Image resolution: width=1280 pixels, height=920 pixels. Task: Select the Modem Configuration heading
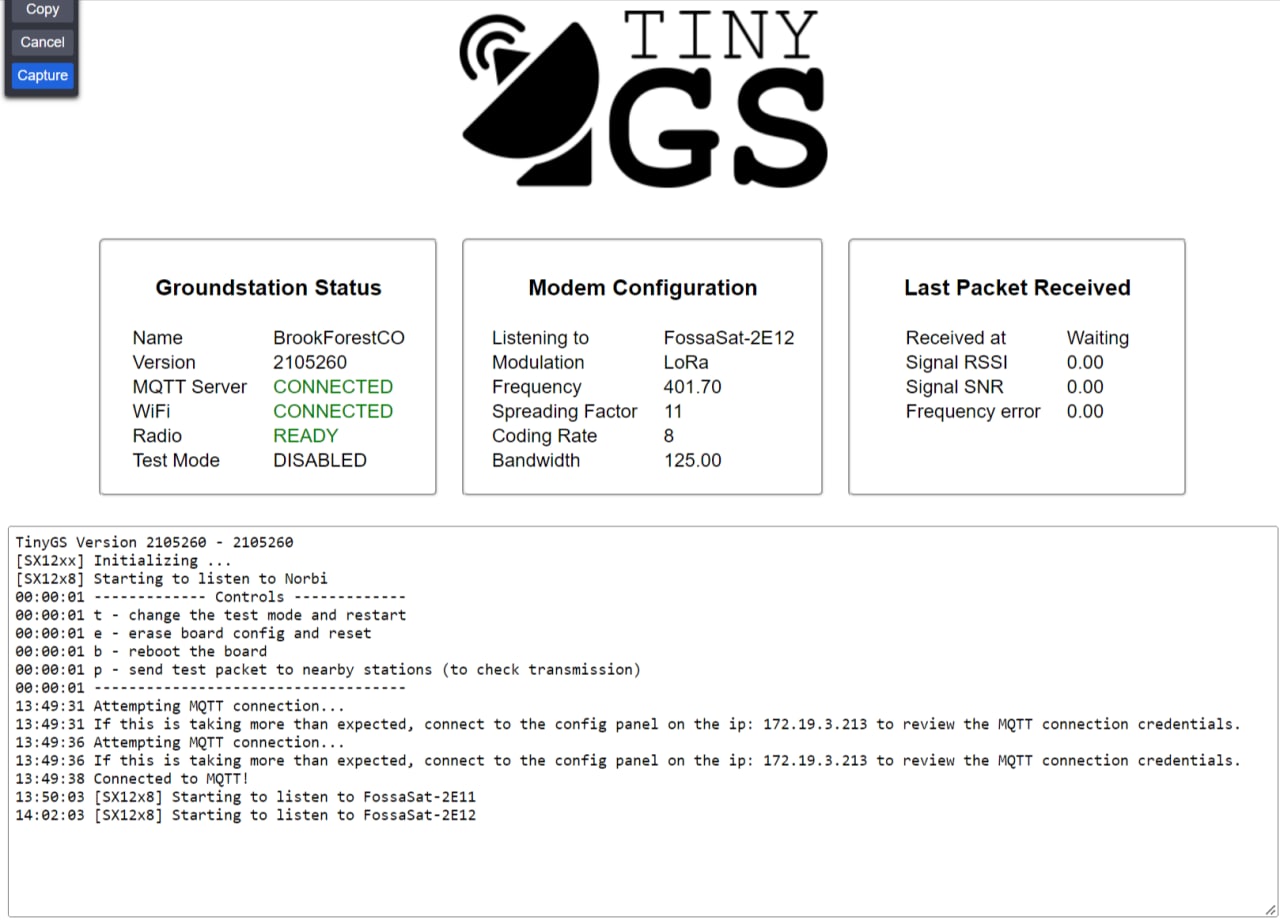click(x=642, y=288)
